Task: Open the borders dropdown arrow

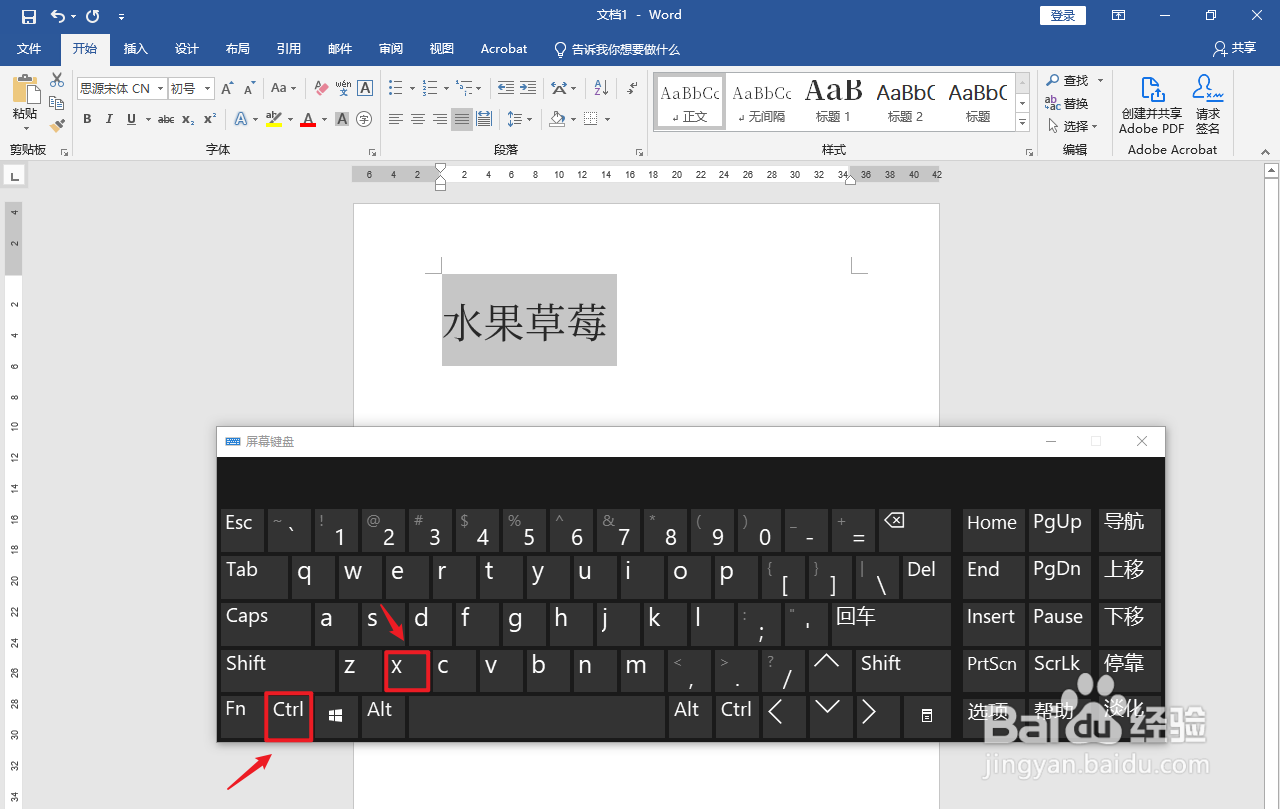Action: 607,119
